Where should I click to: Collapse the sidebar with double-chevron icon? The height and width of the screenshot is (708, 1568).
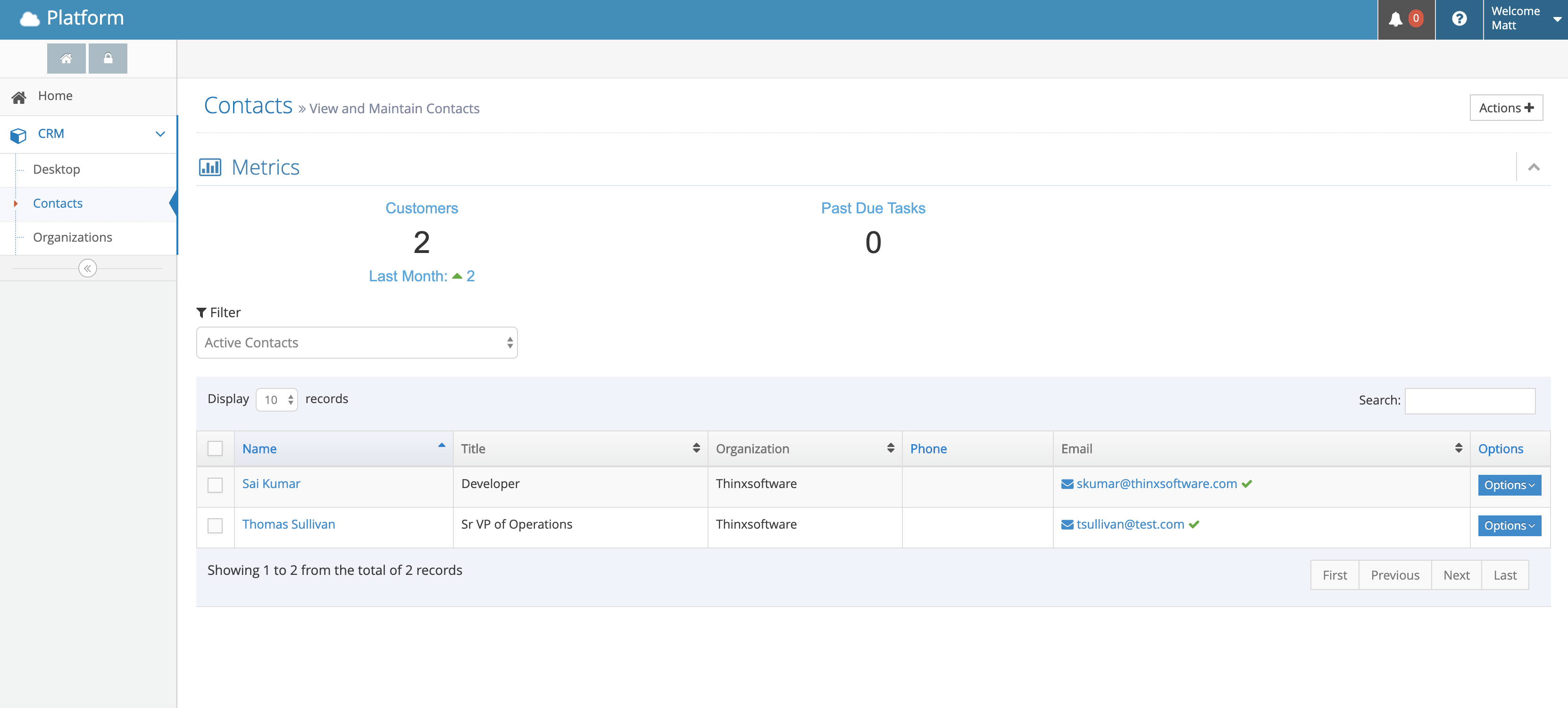[88, 268]
